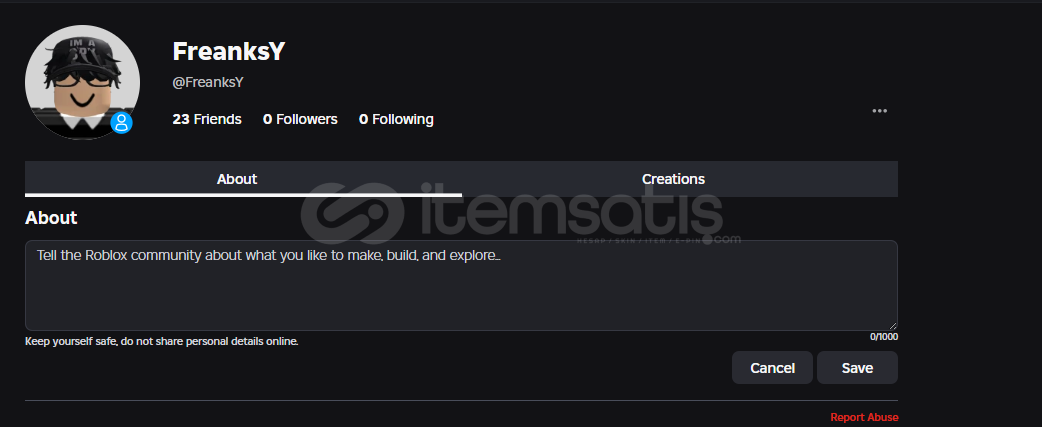Click the @FreanksY username text

click(208, 82)
